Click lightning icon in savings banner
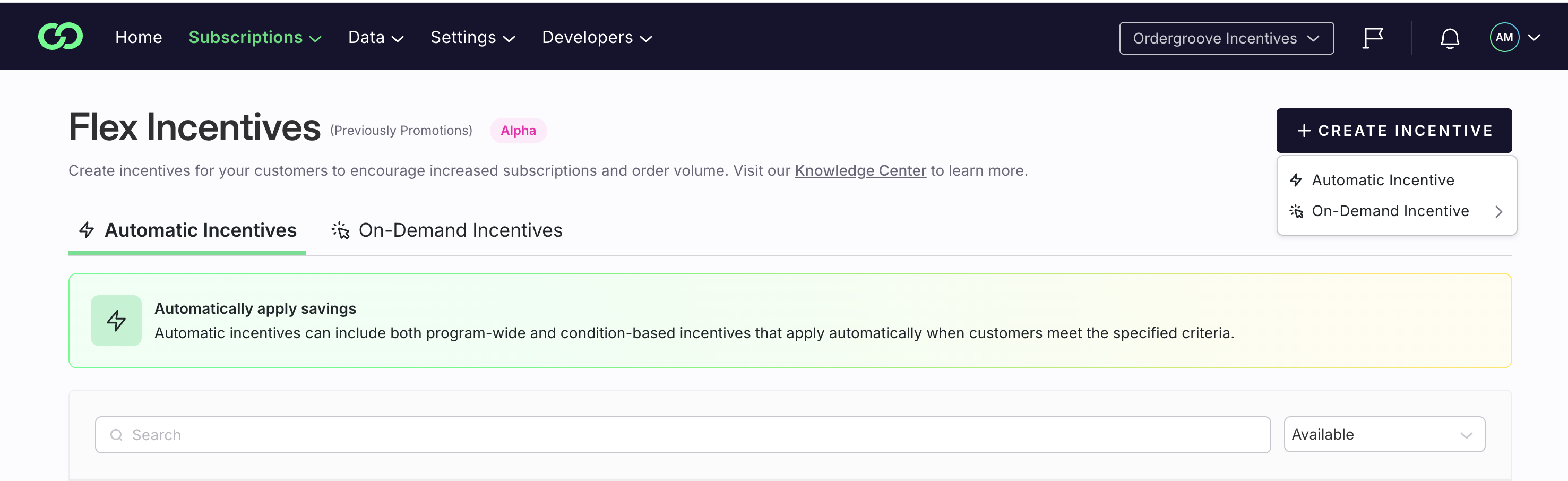 (116, 320)
